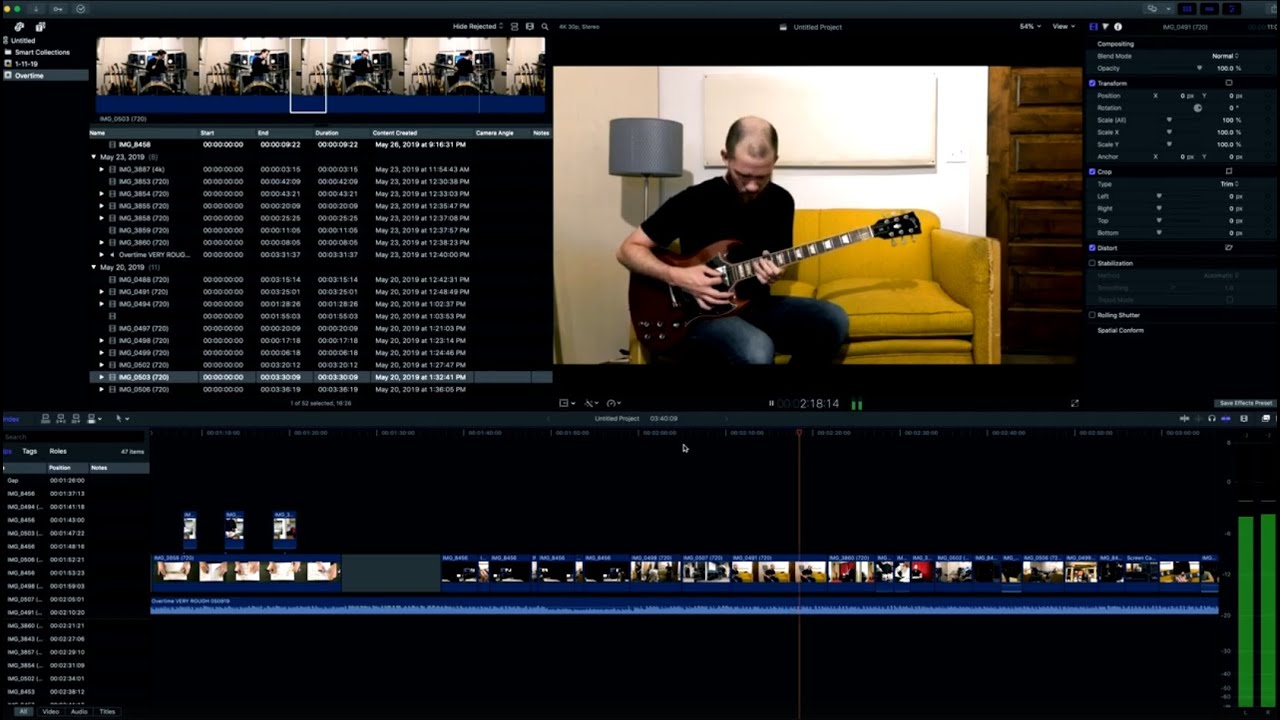Open the Hide Rejected filter dropdown
The width and height of the screenshot is (1280, 720).
(478, 27)
